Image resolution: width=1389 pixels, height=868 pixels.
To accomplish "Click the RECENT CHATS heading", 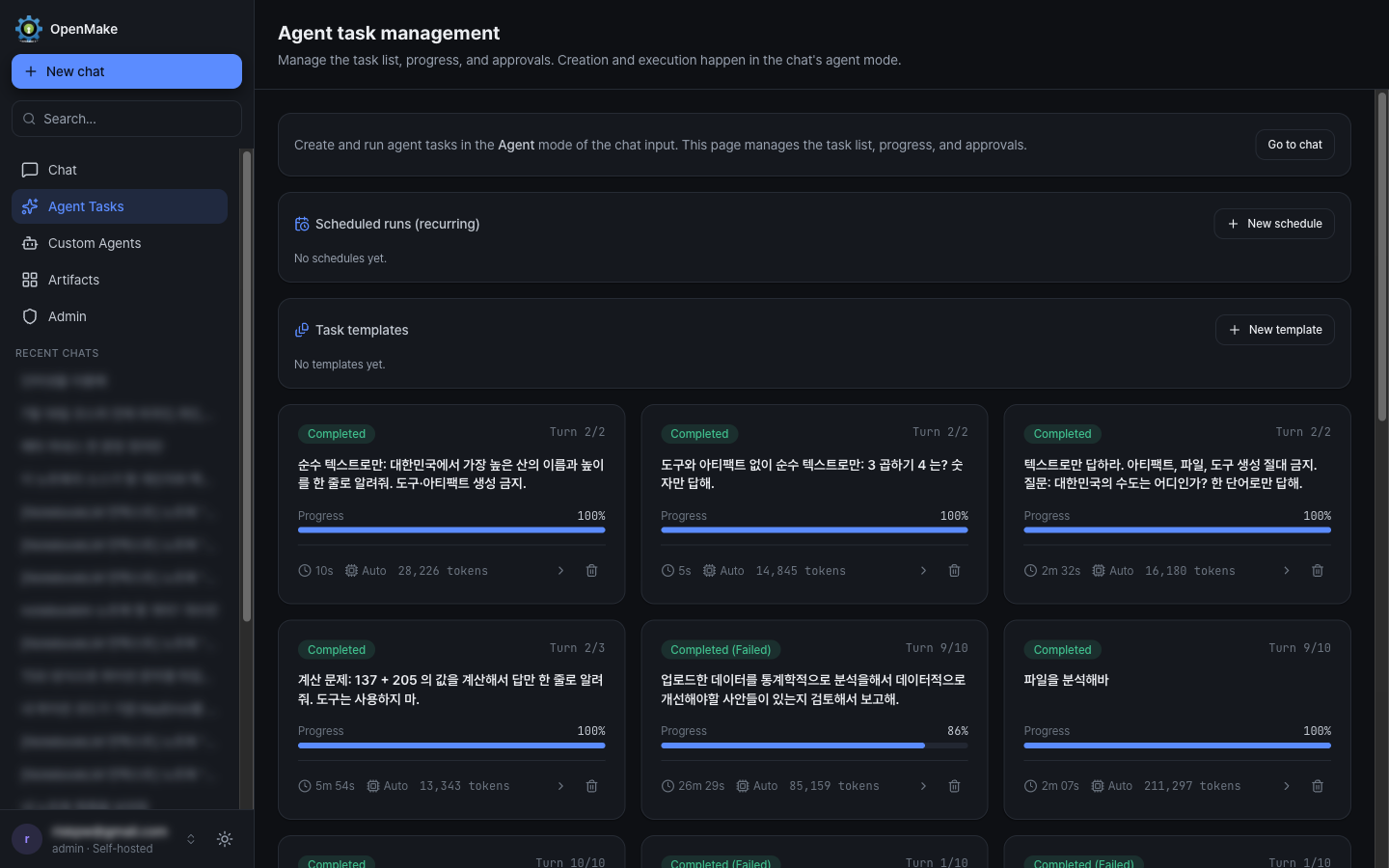I will (57, 353).
